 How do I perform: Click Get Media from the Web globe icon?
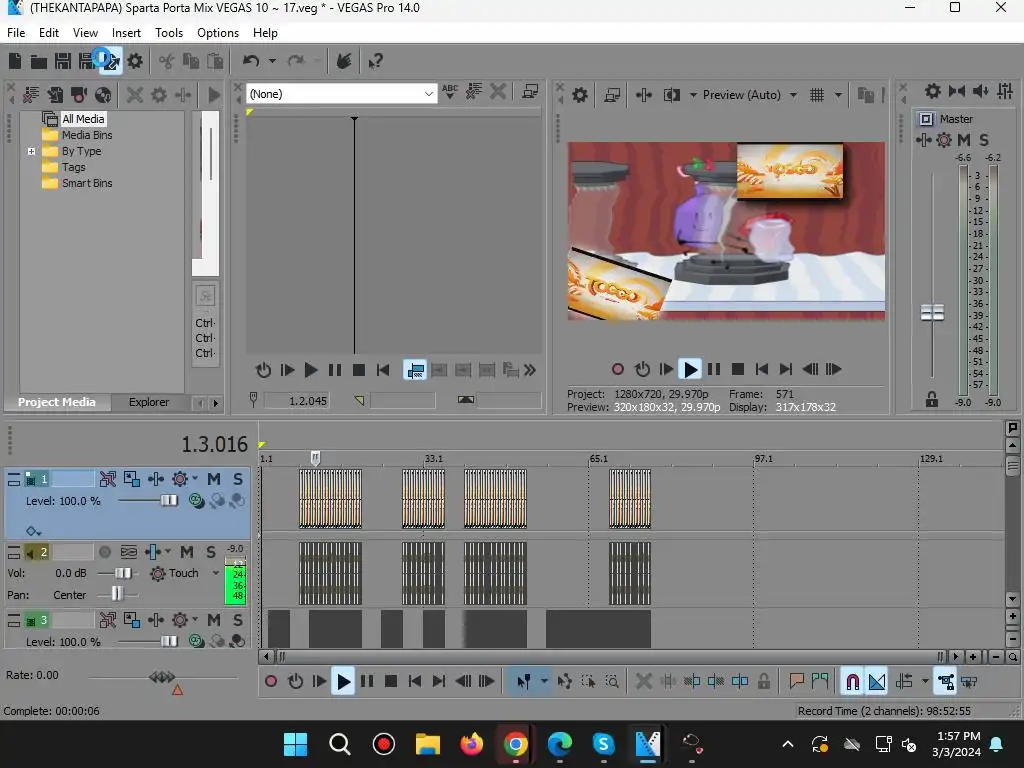[x=103, y=95]
